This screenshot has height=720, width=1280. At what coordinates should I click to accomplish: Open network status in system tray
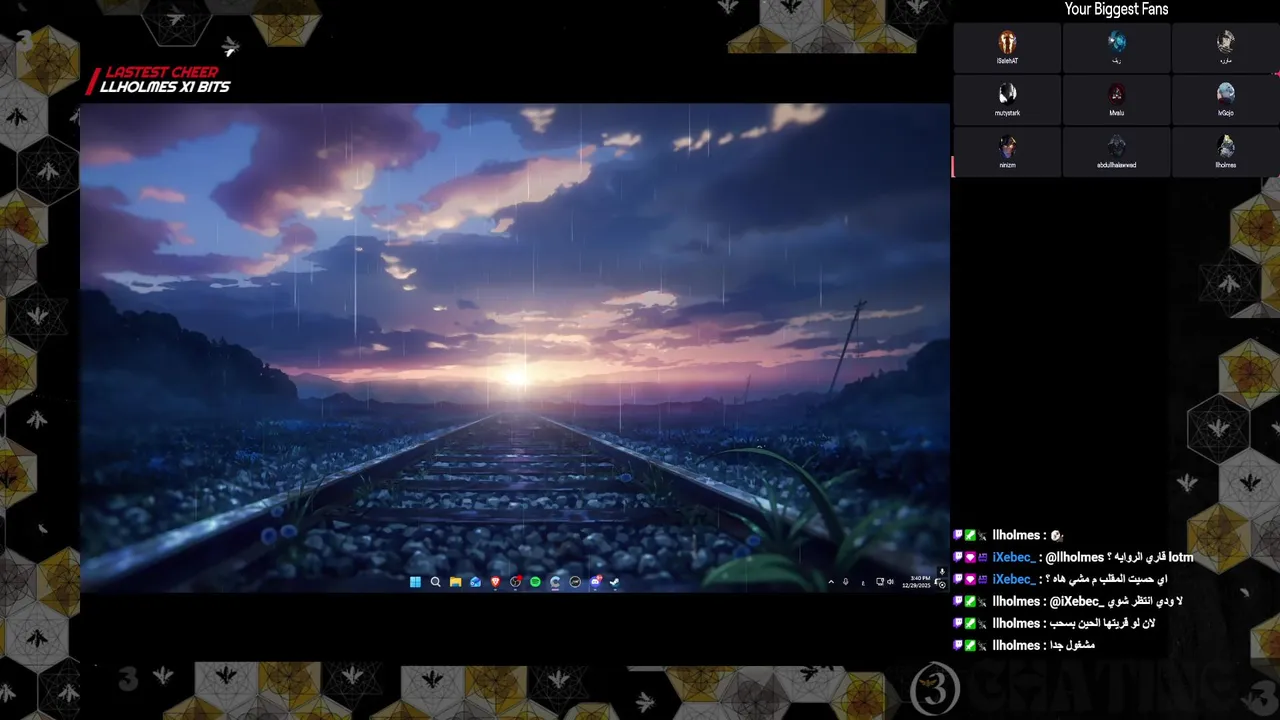880,582
